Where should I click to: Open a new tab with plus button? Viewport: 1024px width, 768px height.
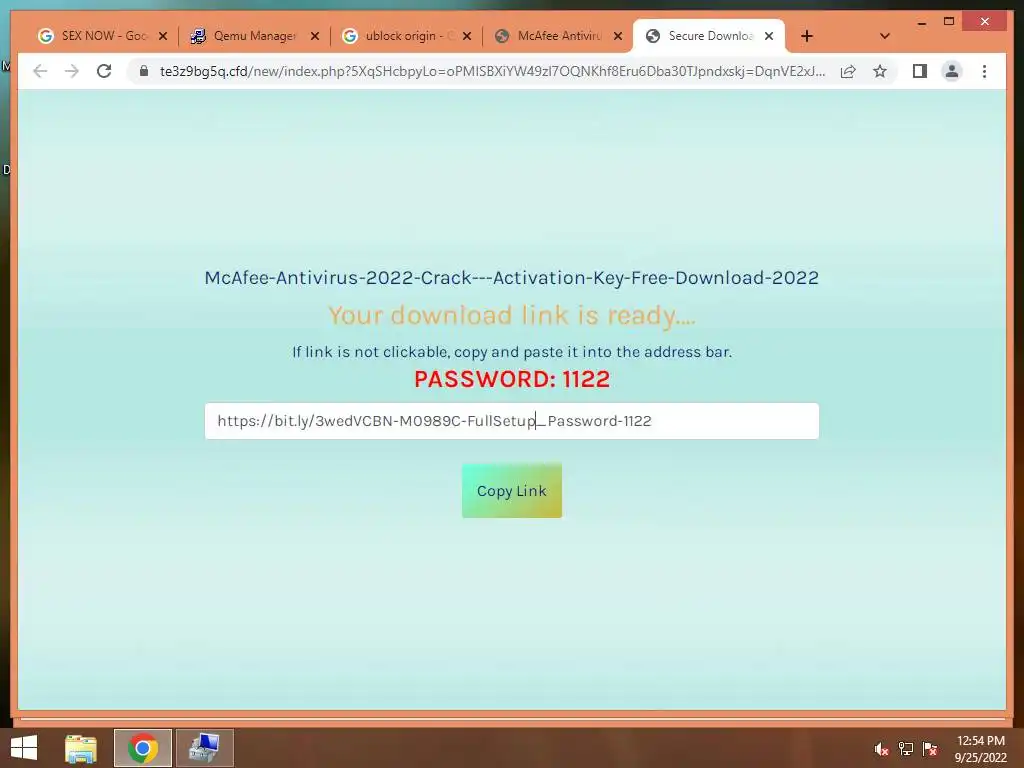coord(807,36)
